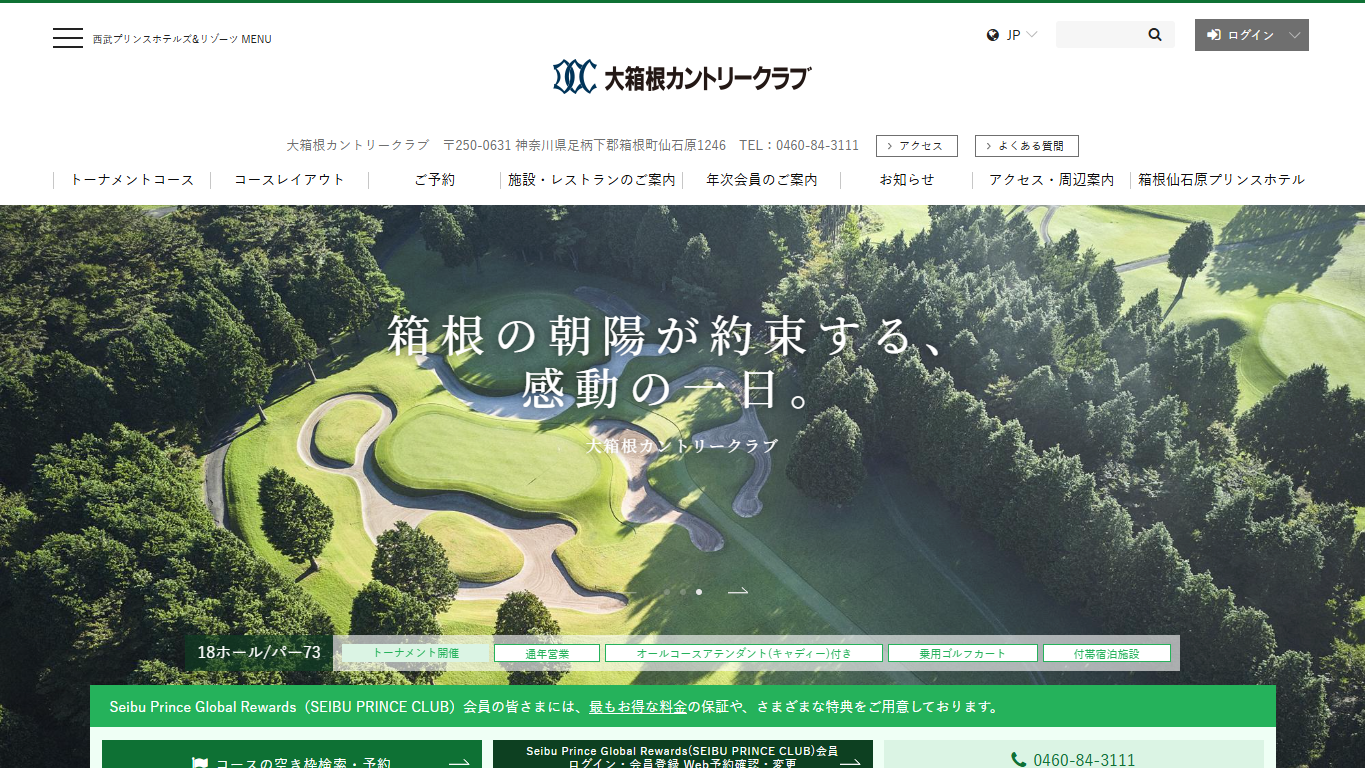
Task: Open the JP language dropdown
Action: point(1012,35)
